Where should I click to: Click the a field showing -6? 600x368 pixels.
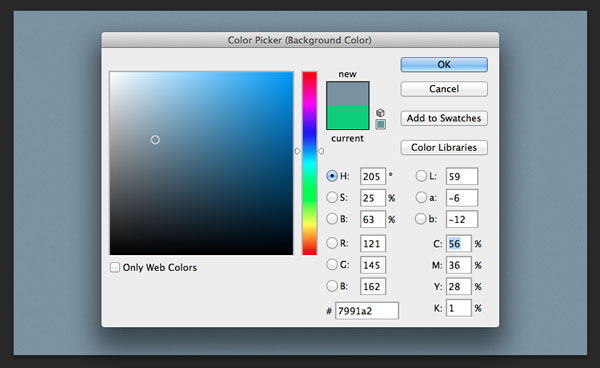pyautogui.click(x=462, y=198)
